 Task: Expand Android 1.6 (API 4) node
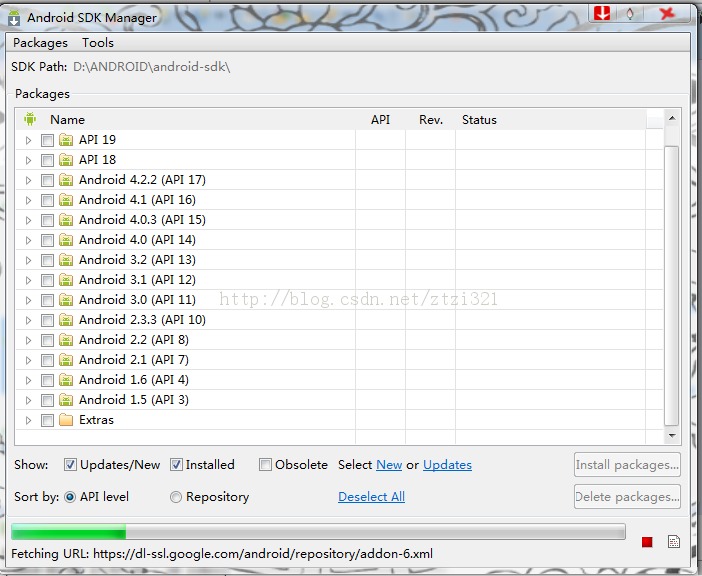28,380
